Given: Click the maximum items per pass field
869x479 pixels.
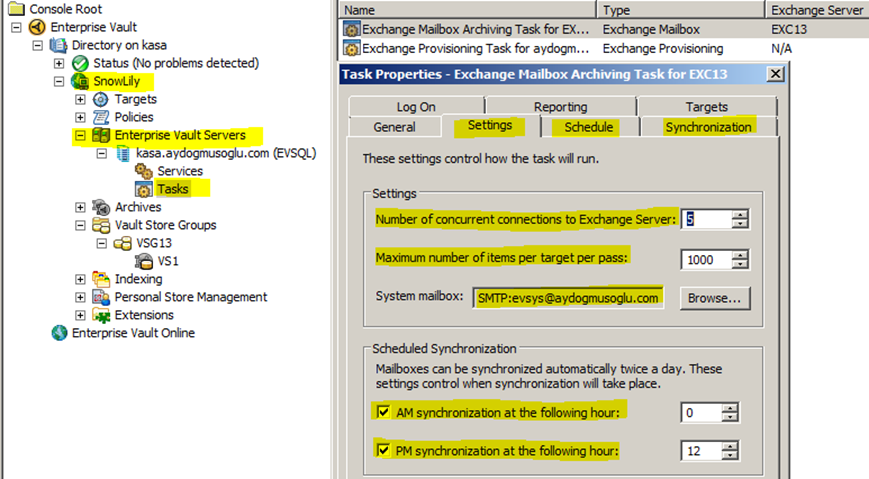Looking at the screenshot, I should pyautogui.click(x=707, y=259).
